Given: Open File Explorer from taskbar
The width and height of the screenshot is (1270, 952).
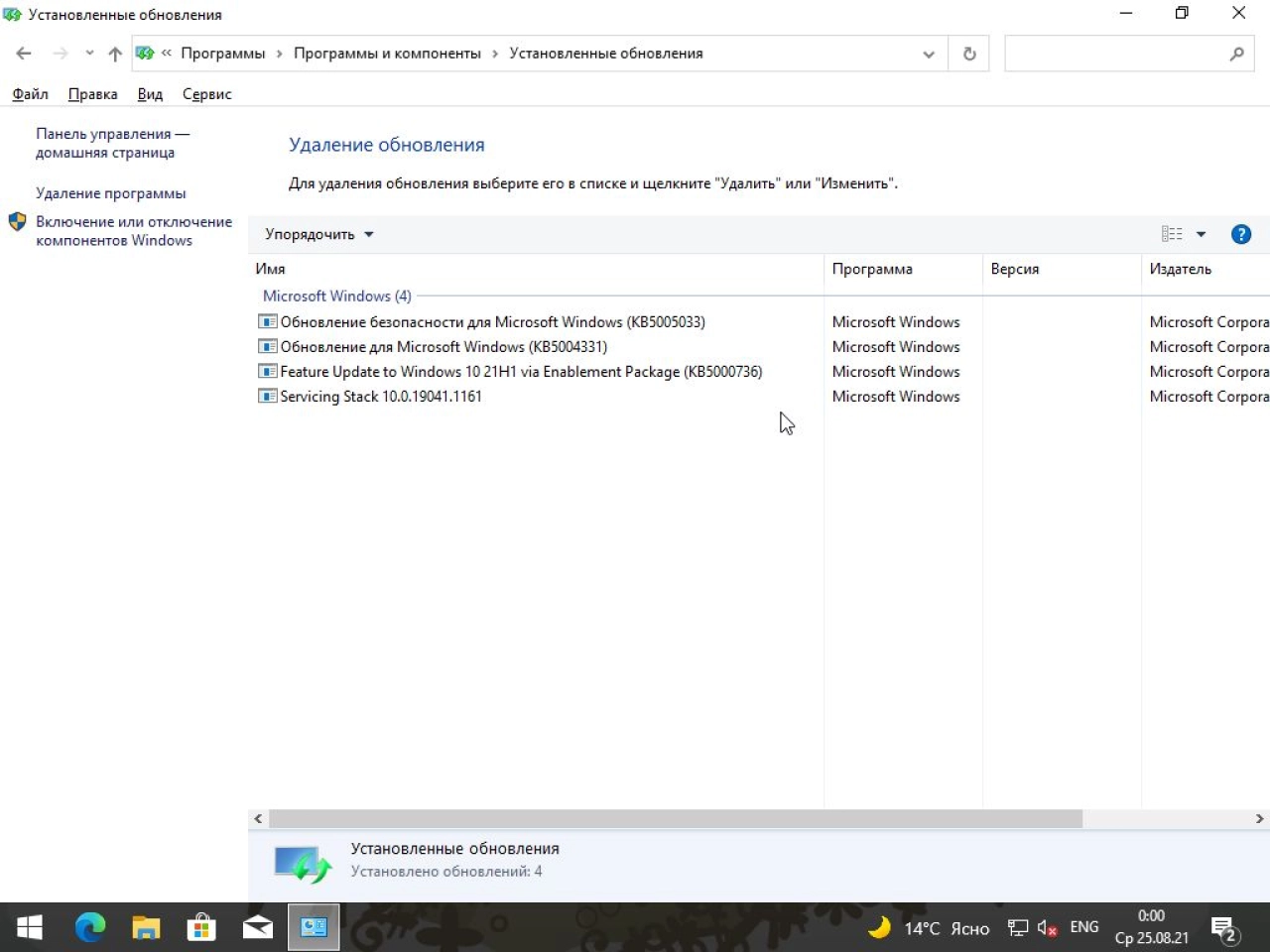Looking at the screenshot, I should (x=146, y=928).
